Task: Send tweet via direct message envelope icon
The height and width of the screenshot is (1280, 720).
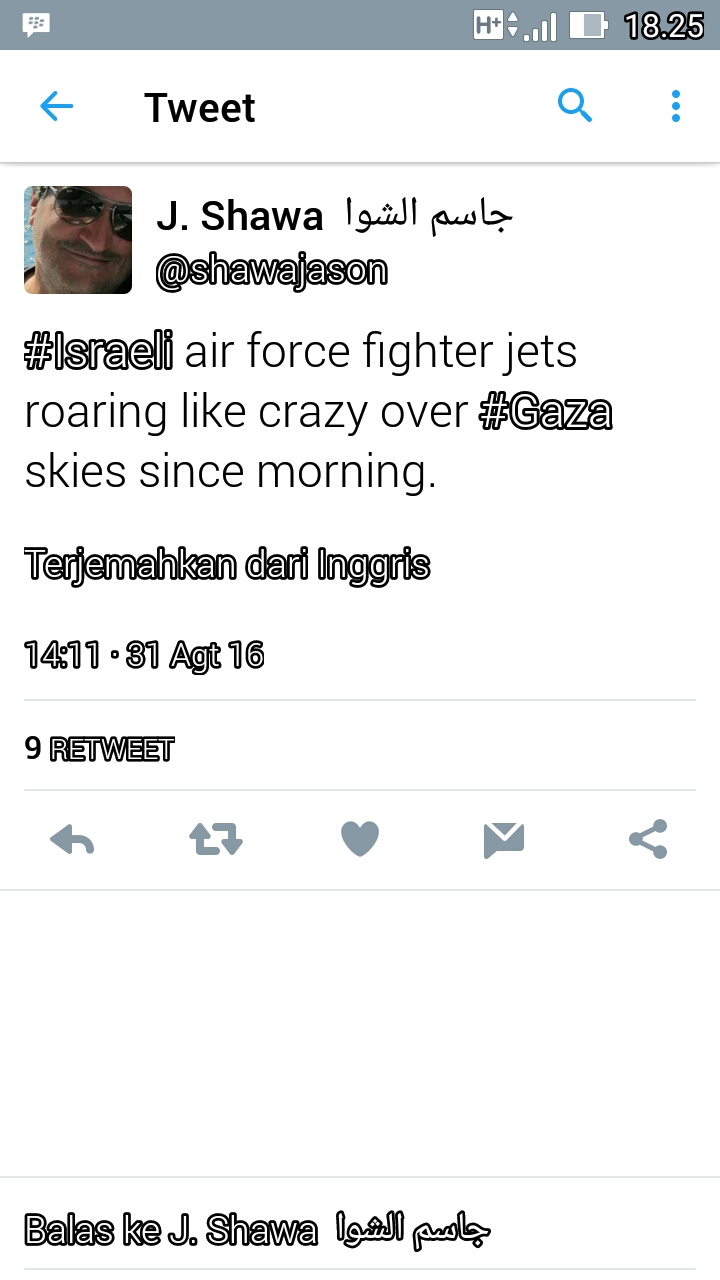Action: coord(504,840)
